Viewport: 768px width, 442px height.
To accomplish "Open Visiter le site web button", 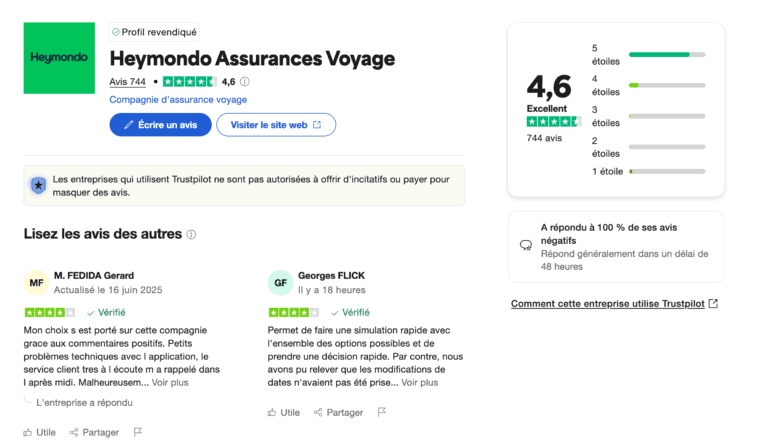I will (x=276, y=125).
